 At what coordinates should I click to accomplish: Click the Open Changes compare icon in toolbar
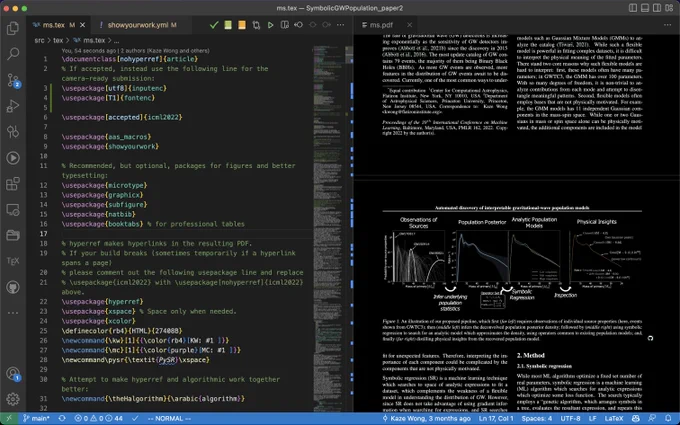click(x=256, y=25)
